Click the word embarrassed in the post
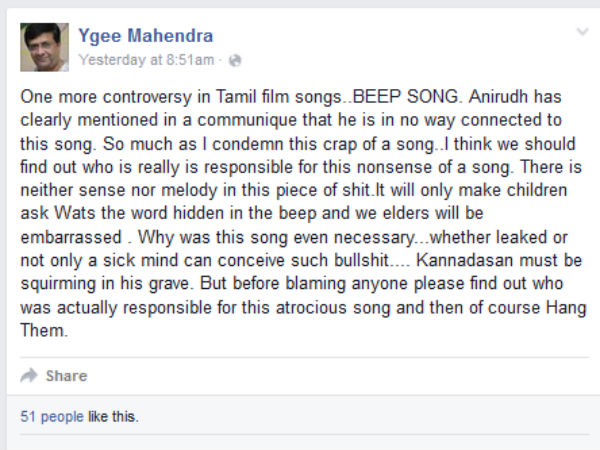This screenshot has width=600, height=450. (71, 237)
